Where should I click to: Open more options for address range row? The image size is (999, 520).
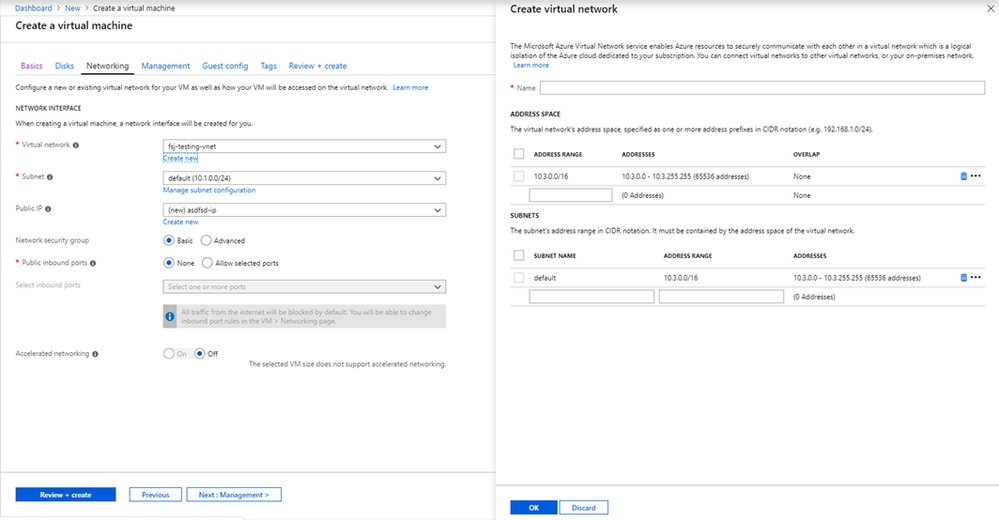pyautogui.click(x=976, y=176)
